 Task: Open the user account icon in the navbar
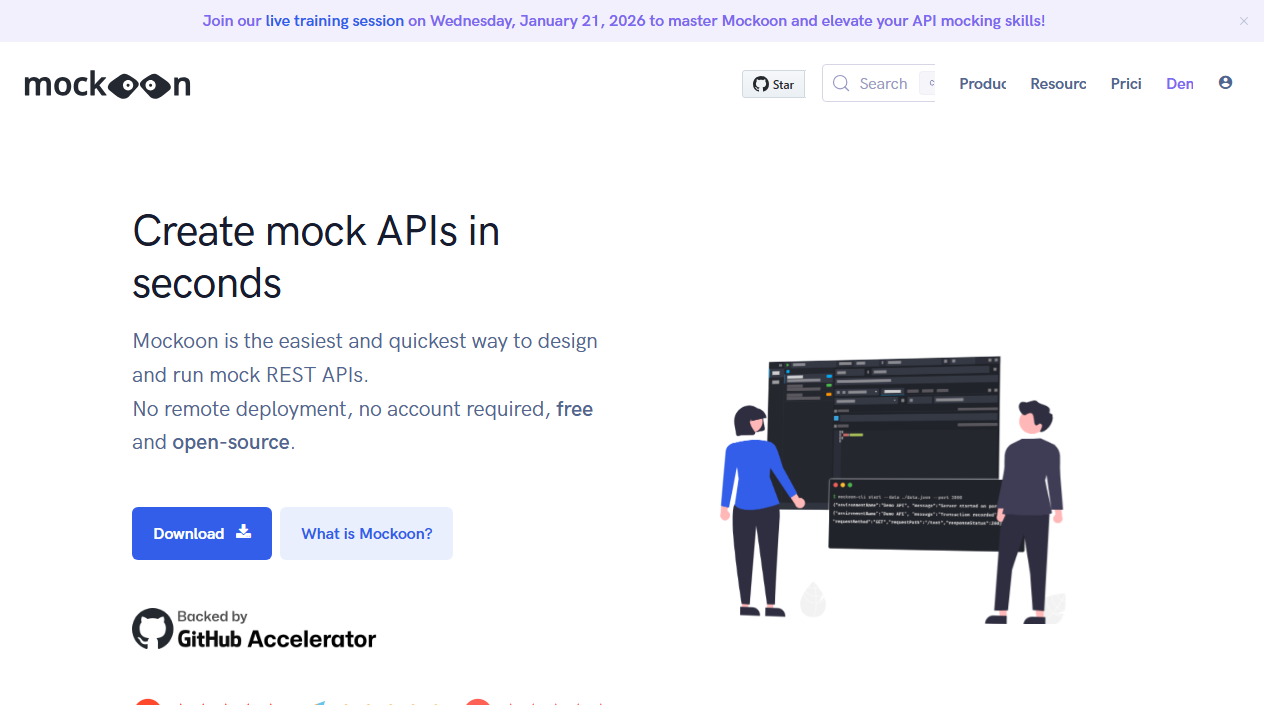coord(1225,83)
